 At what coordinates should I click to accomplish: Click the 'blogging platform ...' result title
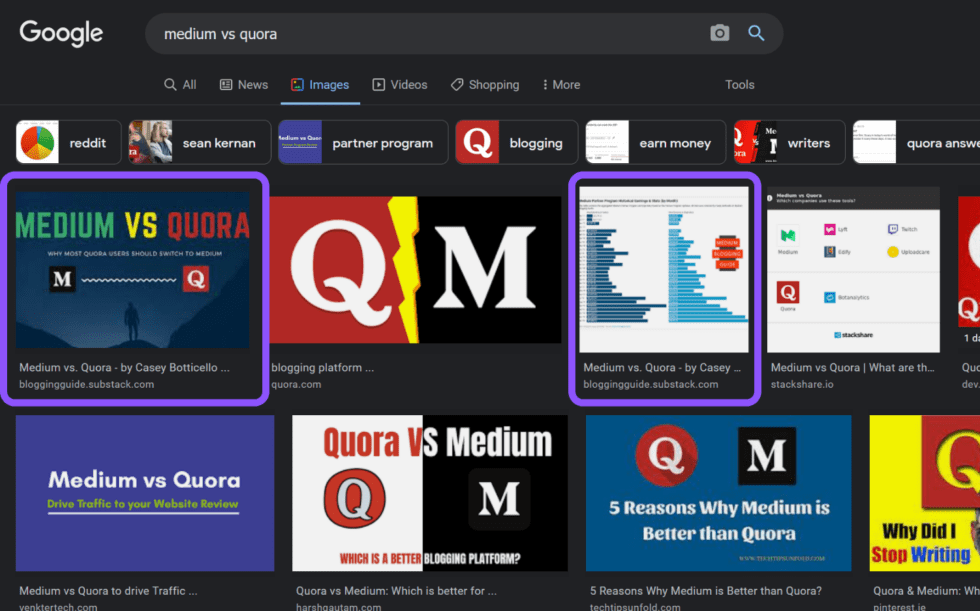322,367
